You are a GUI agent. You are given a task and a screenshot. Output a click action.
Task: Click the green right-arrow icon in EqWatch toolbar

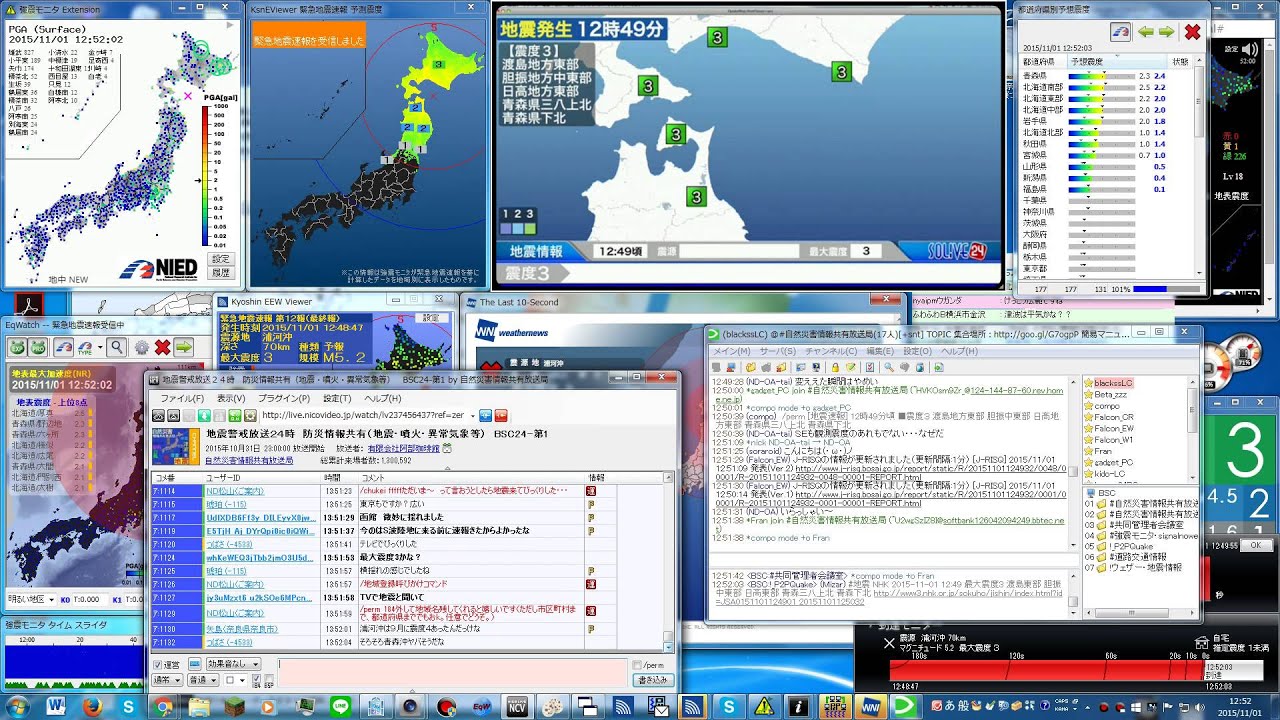point(184,347)
